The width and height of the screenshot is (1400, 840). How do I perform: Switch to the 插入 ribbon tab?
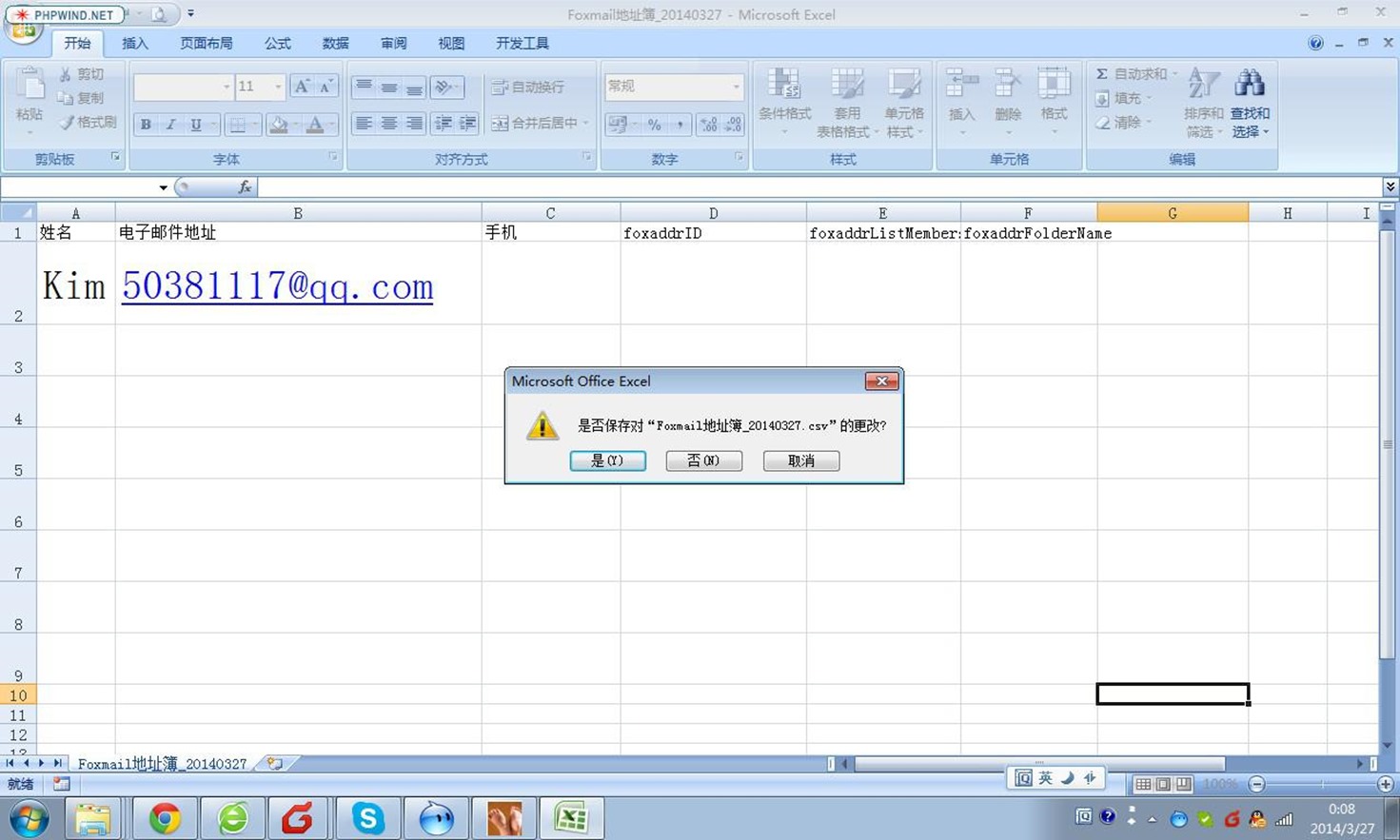pyautogui.click(x=135, y=44)
